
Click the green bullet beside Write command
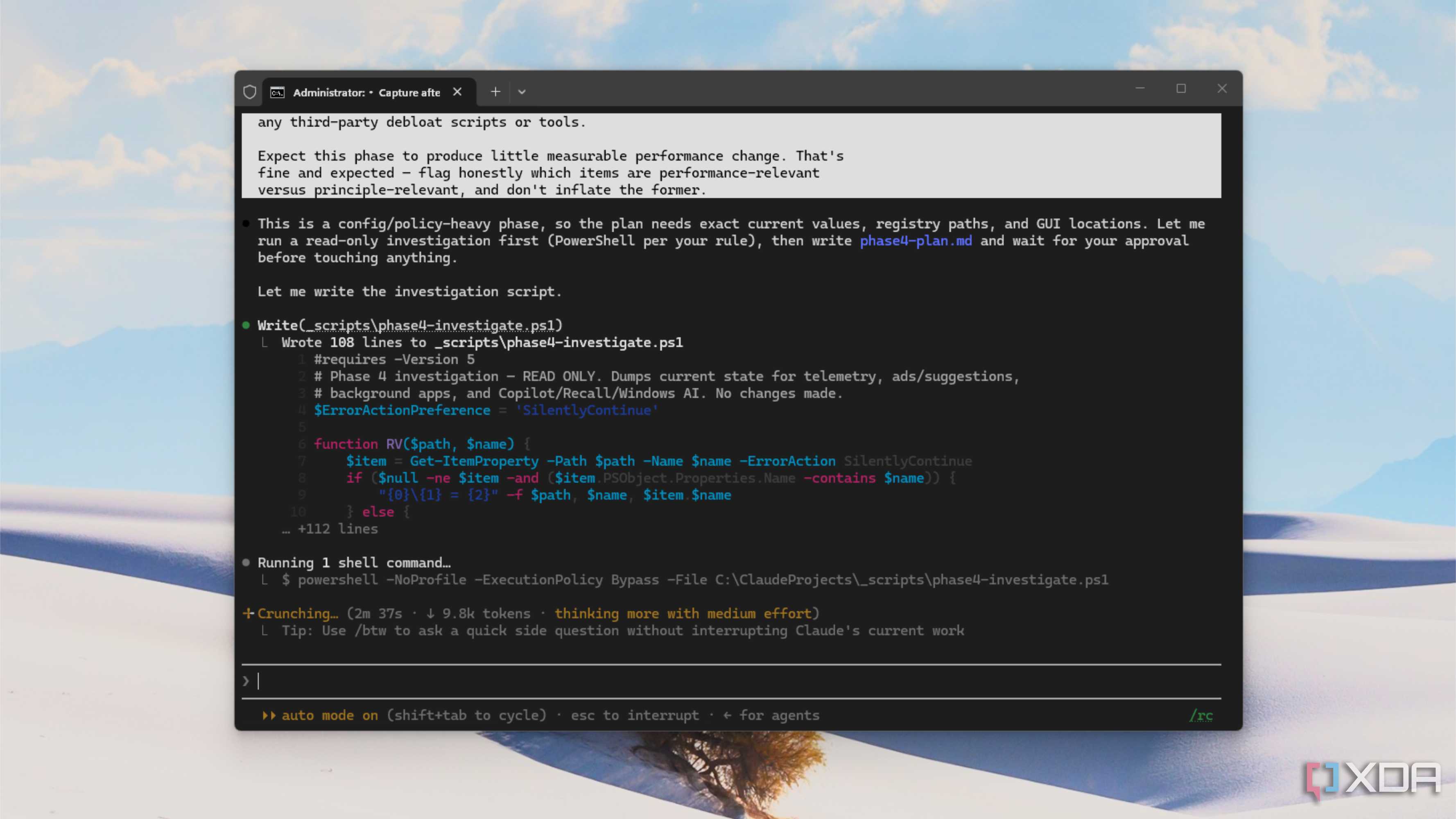pos(246,325)
